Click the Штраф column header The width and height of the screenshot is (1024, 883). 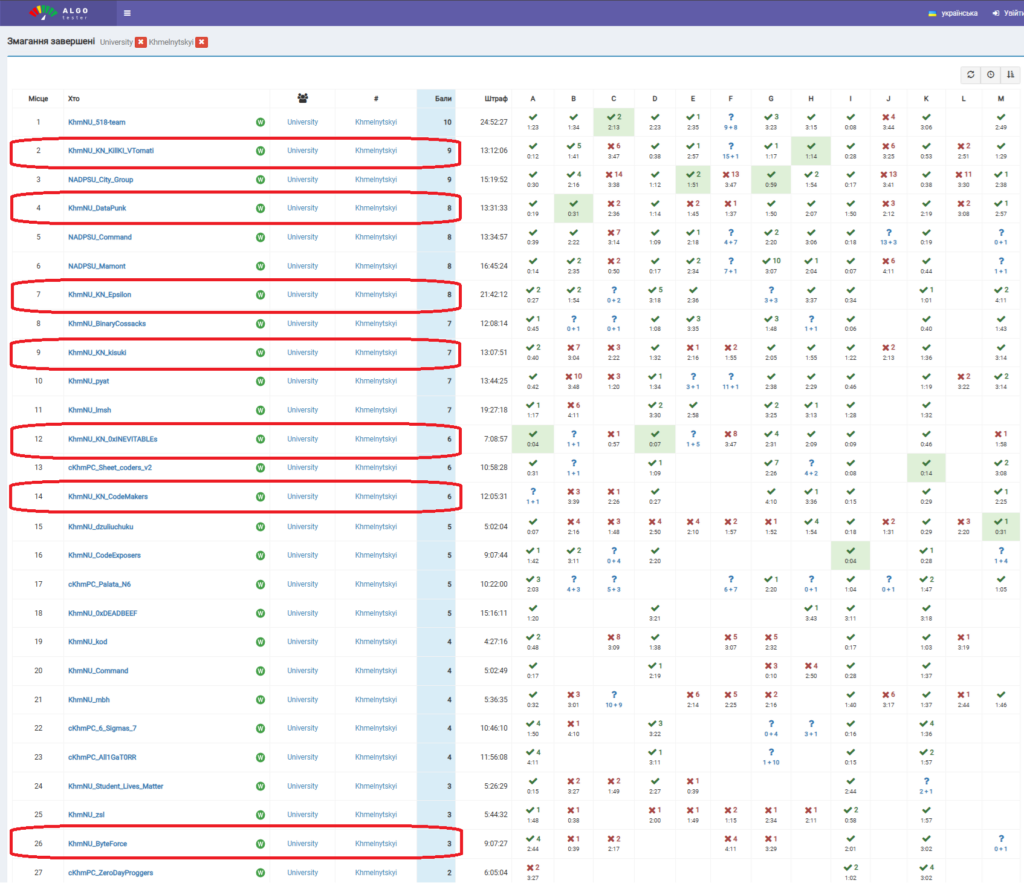[495, 98]
